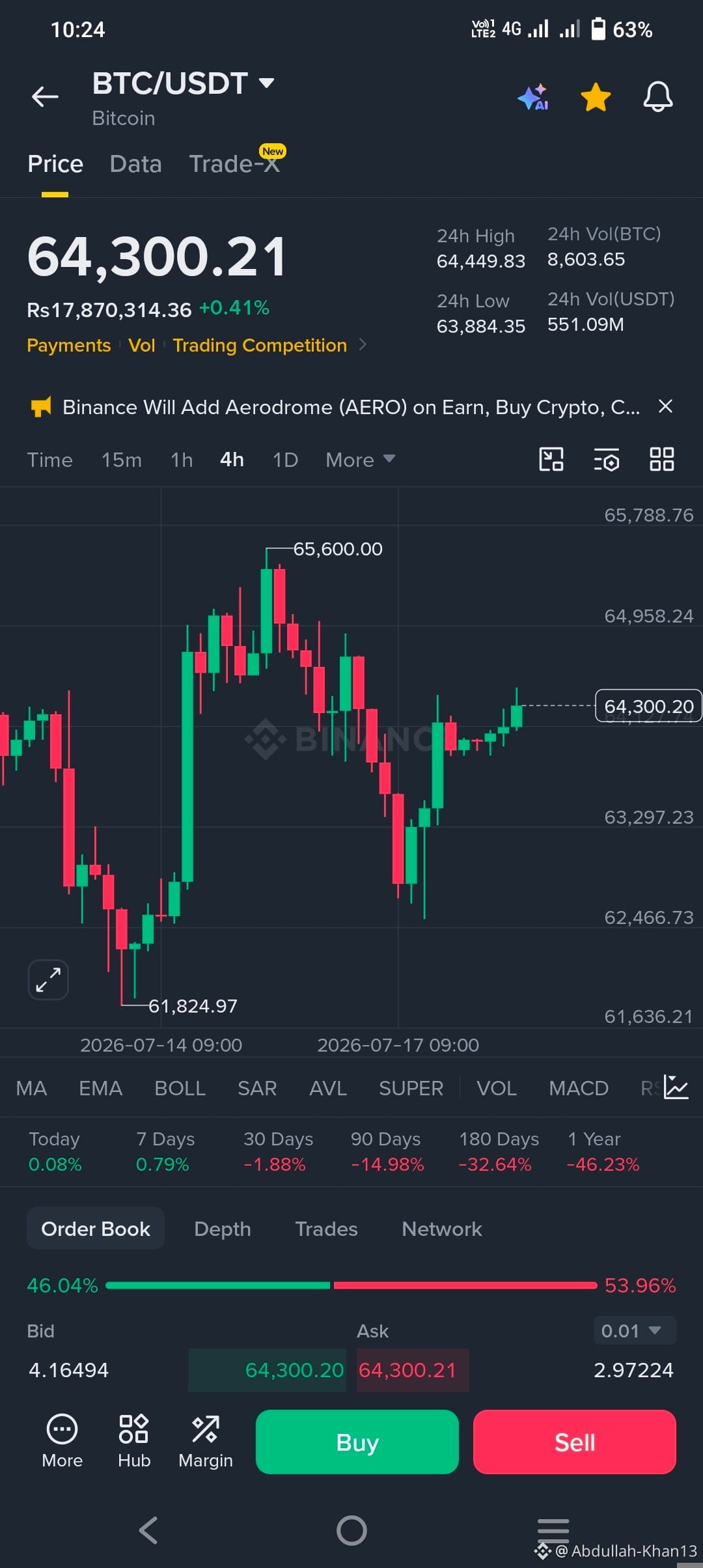The width and height of the screenshot is (703, 1568).
Task: Select the 1h chart interval
Action: [x=182, y=460]
